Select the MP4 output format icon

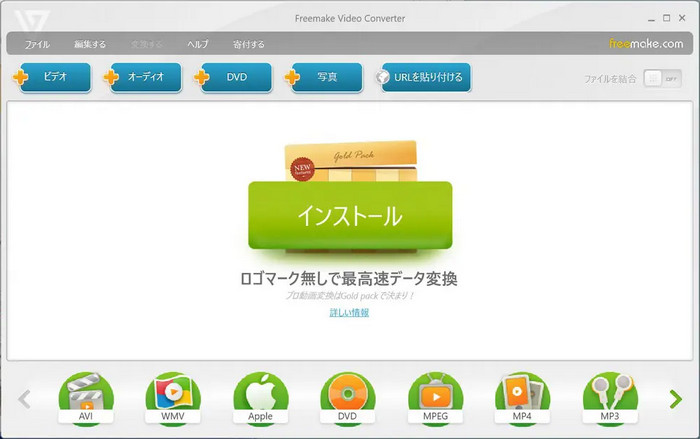(x=522, y=398)
